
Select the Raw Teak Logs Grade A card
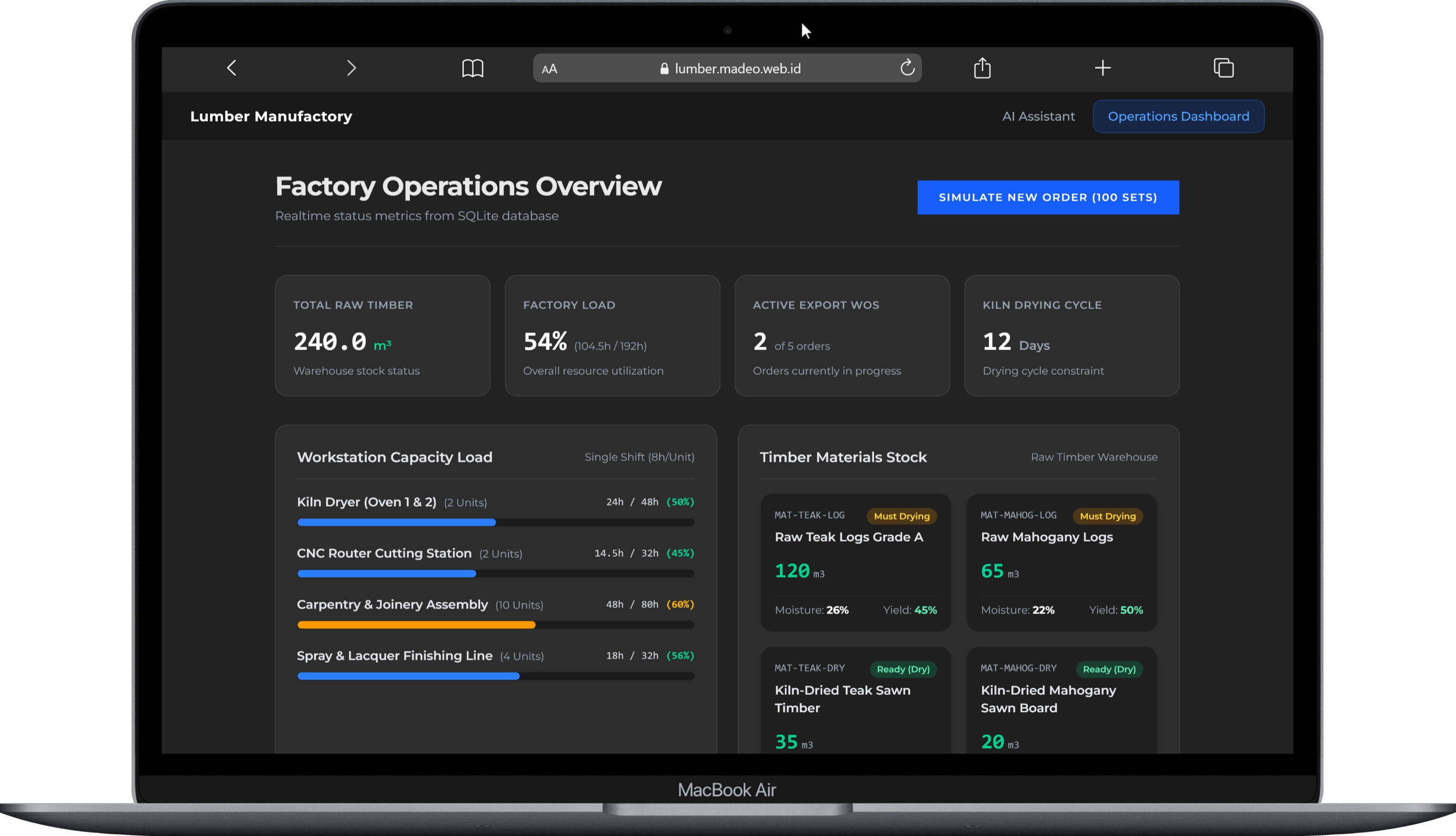pyautogui.click(x=856, y=563)
